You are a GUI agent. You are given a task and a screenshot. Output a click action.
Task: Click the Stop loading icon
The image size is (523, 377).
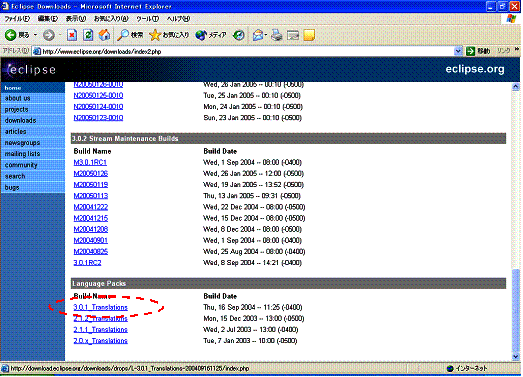pyautogui.click(x=72, y=35)
